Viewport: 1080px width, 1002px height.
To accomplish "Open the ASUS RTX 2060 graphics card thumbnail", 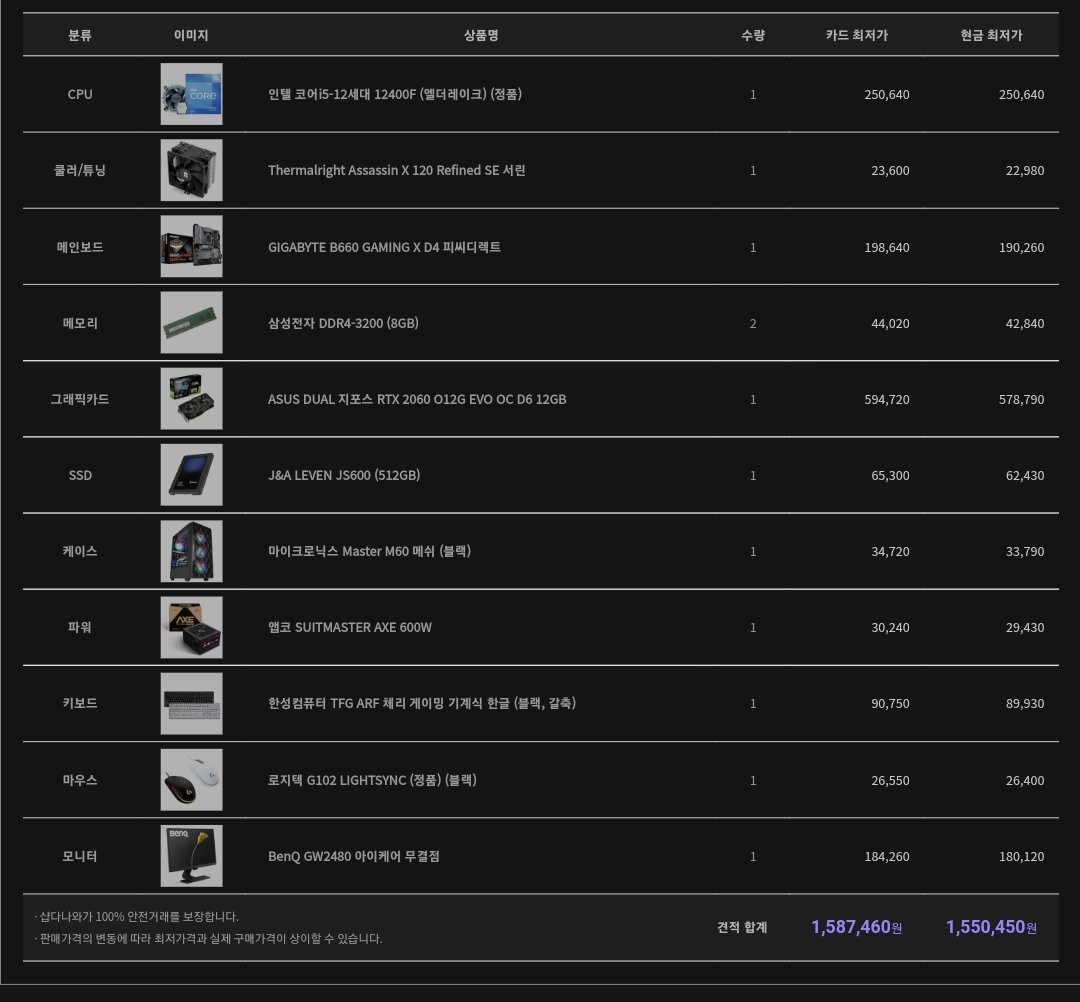I will point(191,399).
